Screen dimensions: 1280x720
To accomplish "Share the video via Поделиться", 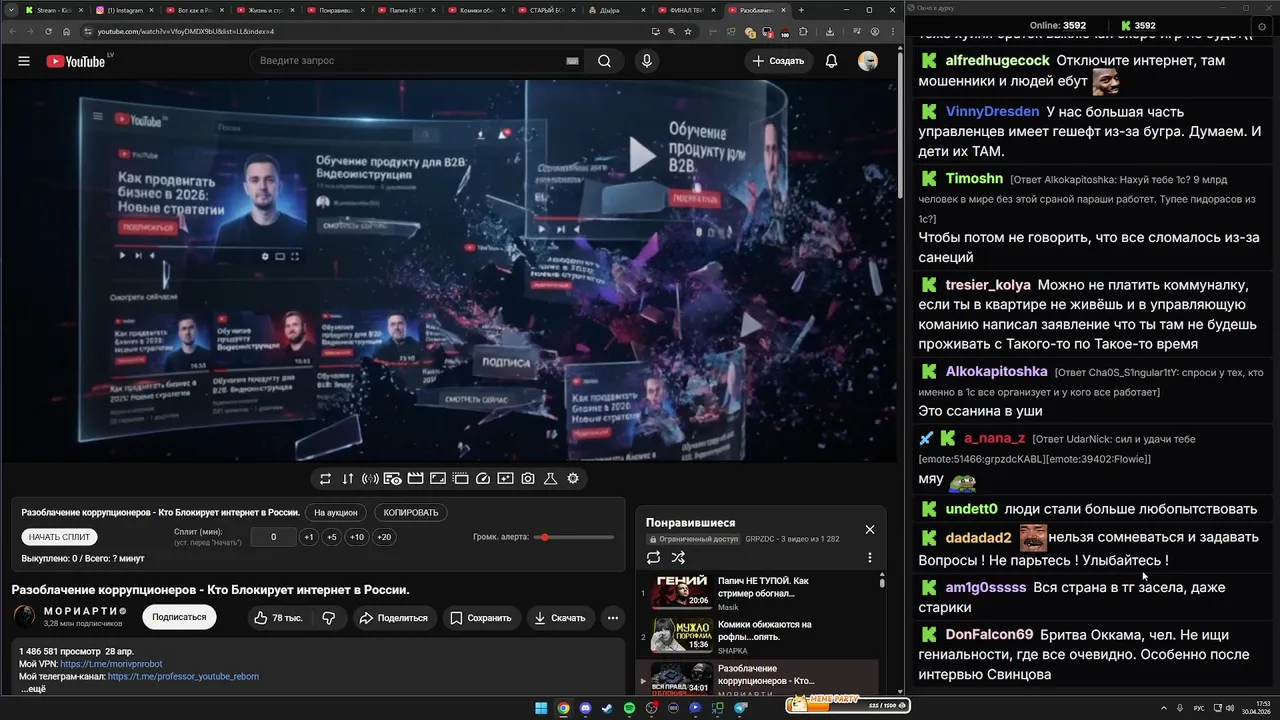I will (393, 618).
